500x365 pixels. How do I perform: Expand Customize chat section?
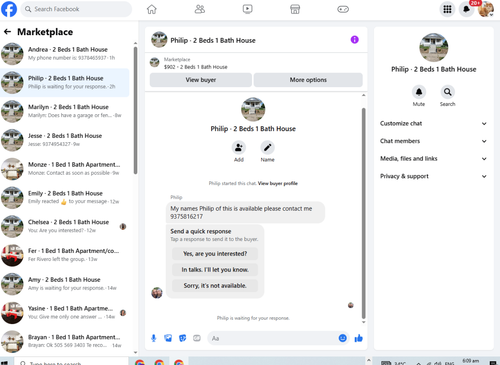pos(433,123)
